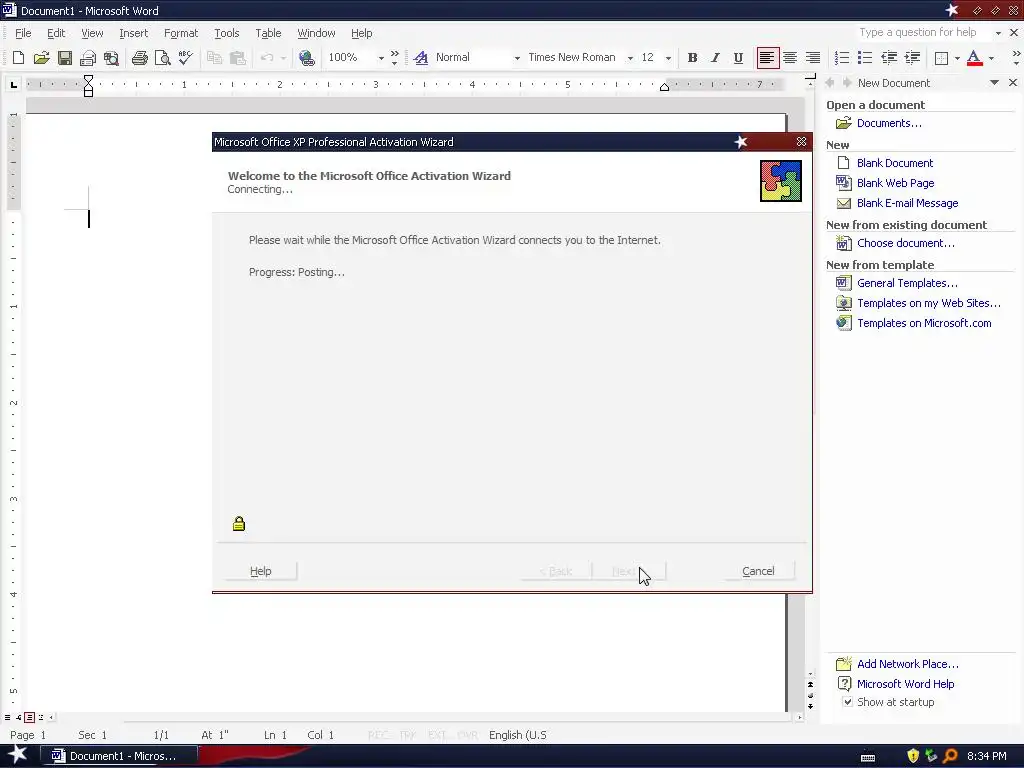Apply the red Font Color swatch
This screenshot has height=768, width=1024.
(974, 57)
